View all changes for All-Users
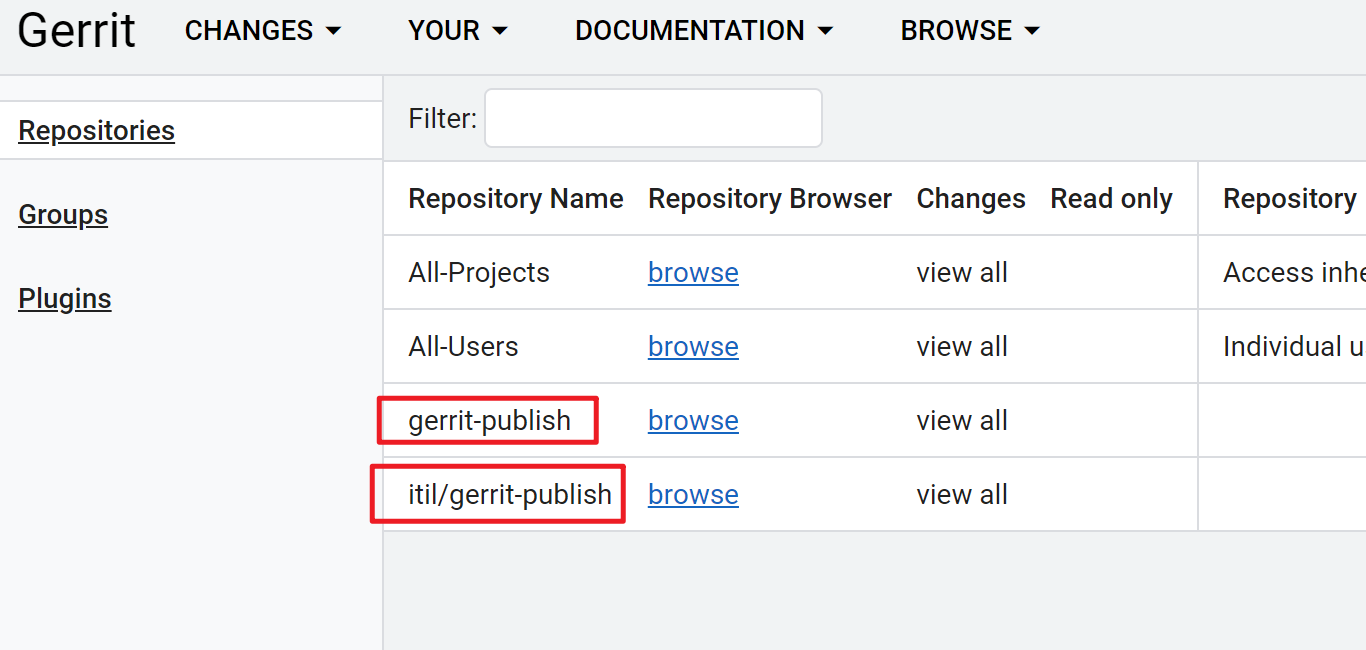The height and width of the screenshot is (650, 1366). pyautogui.click(x=961, y=347)
